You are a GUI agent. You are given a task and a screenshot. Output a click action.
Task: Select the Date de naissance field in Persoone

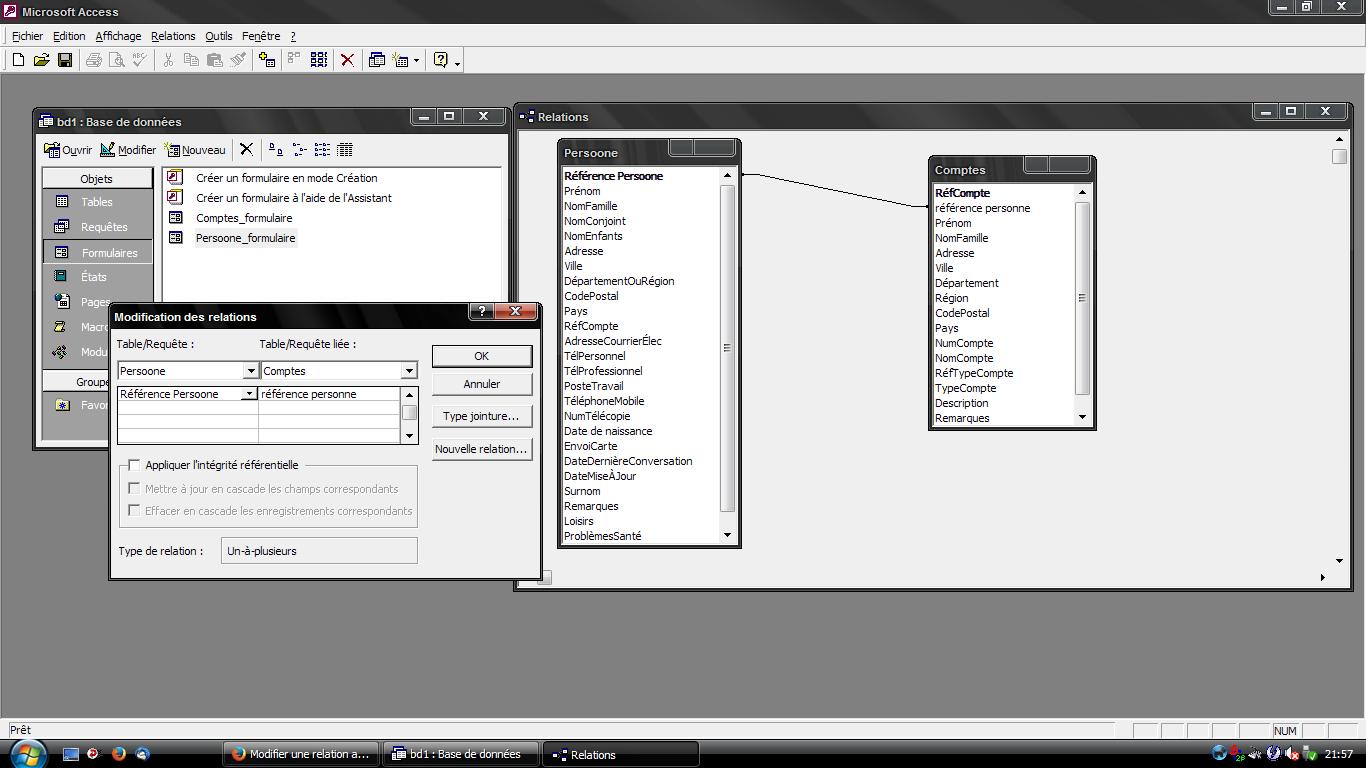pyautogui.click(x=608, y=431)
